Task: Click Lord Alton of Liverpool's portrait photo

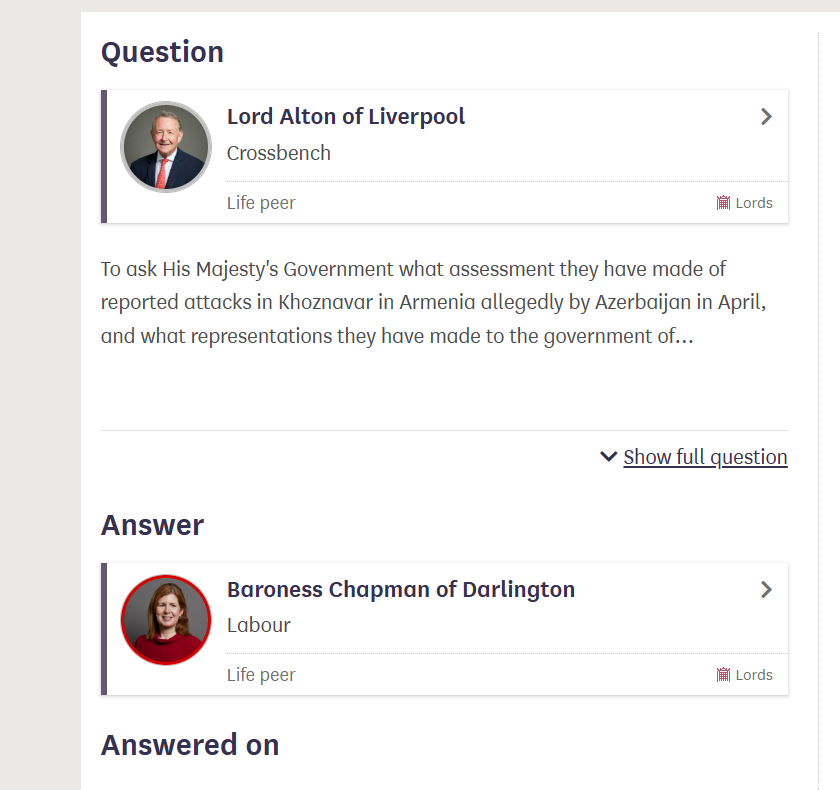Action: 166,147
